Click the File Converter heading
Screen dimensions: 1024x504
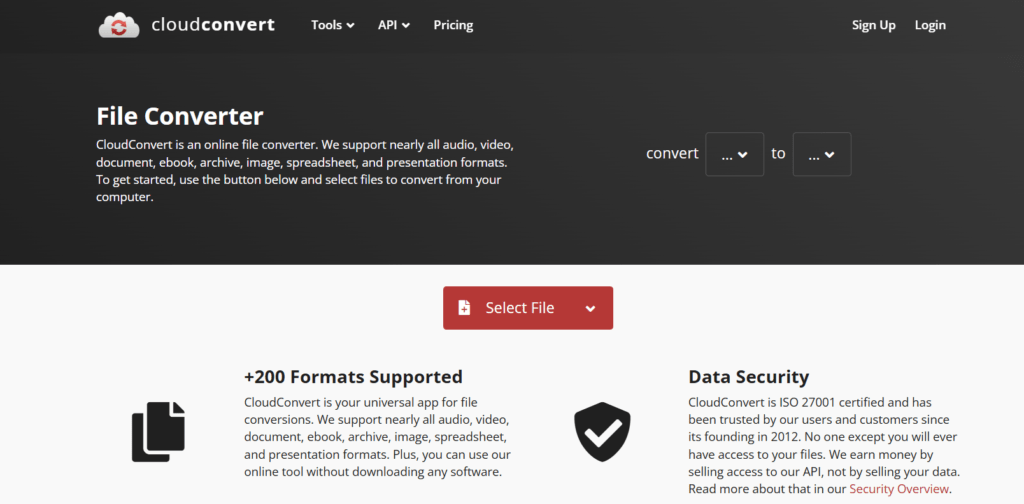[180, 115]
